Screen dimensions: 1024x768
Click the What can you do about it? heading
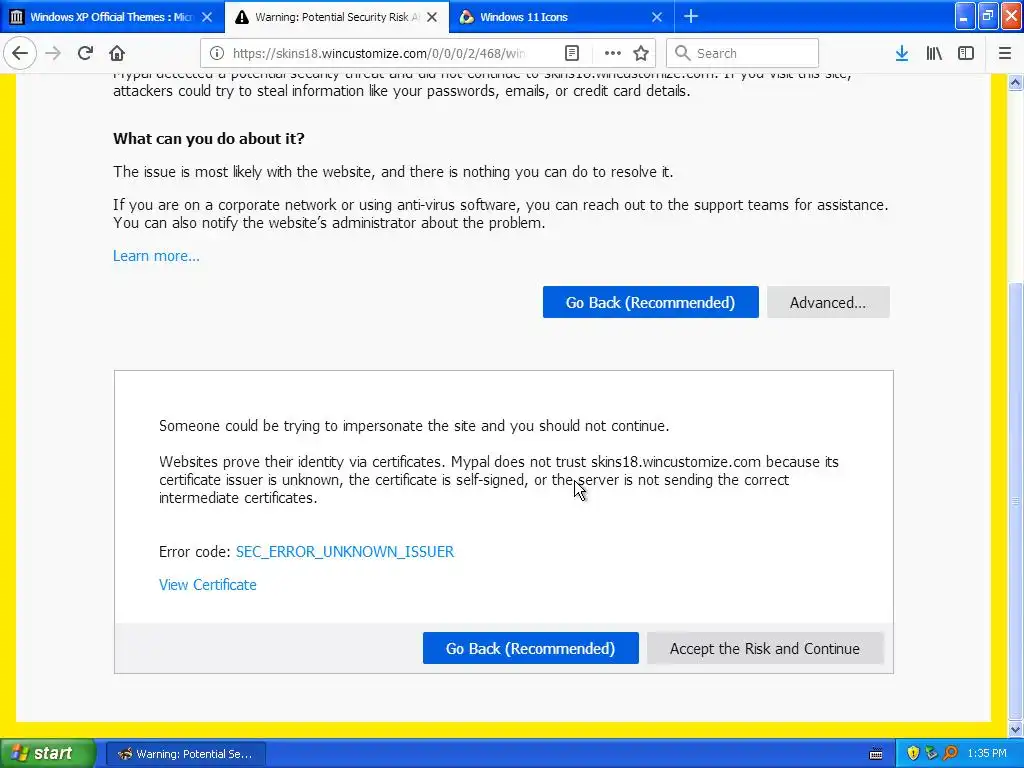pos(209,138)
